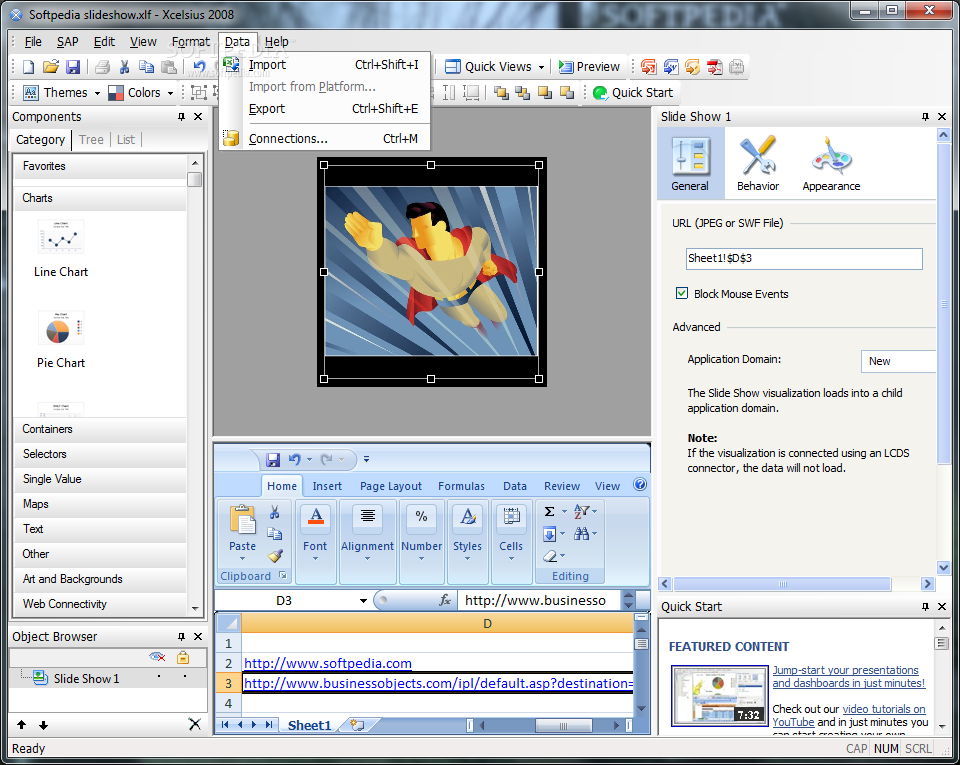This screenshot has width=960, height=765.
Task: Open the File menu
Action: (x=33, y=42)
